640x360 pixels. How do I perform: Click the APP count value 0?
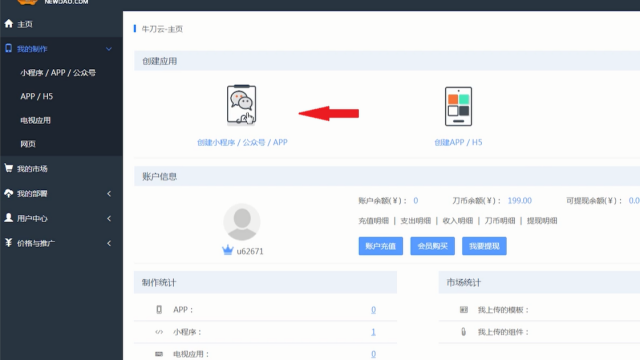point(373,310)
